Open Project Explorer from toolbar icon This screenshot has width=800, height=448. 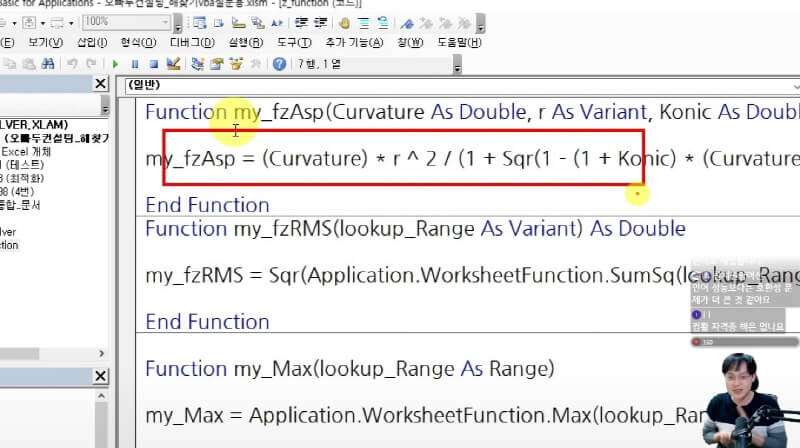(197, 64)
